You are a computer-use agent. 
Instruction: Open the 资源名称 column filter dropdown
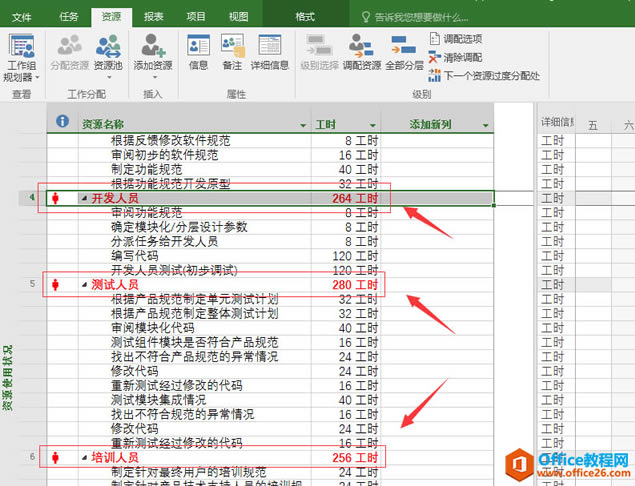[302, 125]
